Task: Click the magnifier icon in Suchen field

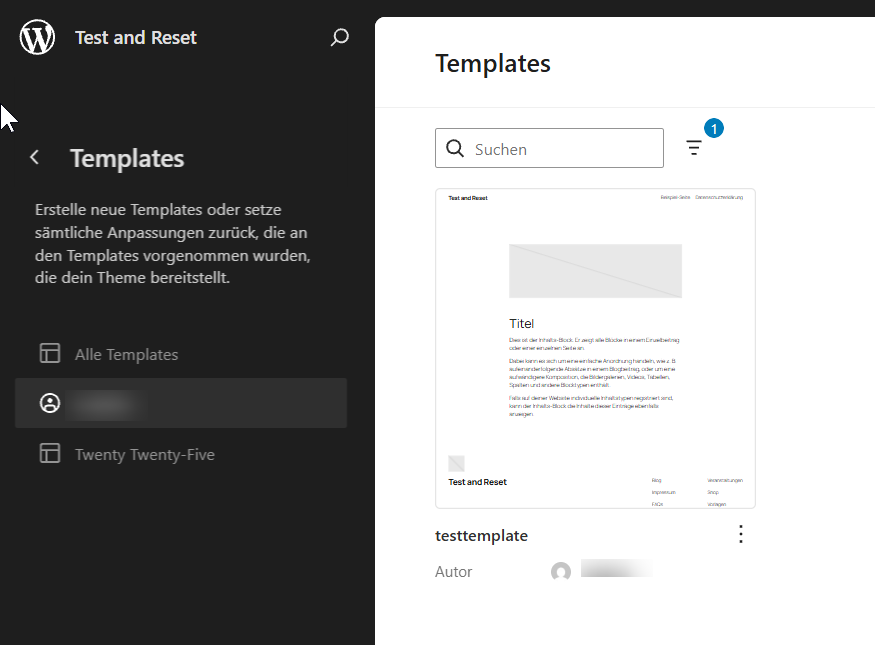Action: point(455,149)
